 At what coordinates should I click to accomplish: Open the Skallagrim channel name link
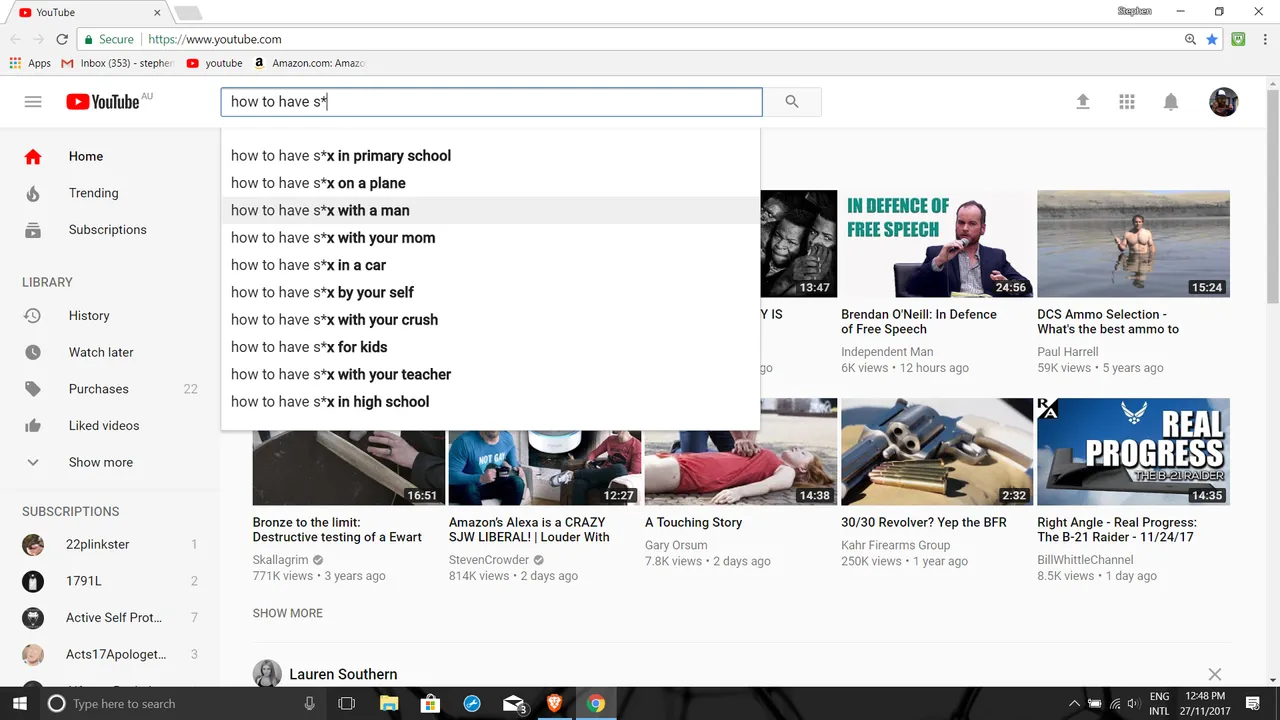(281, 560)
